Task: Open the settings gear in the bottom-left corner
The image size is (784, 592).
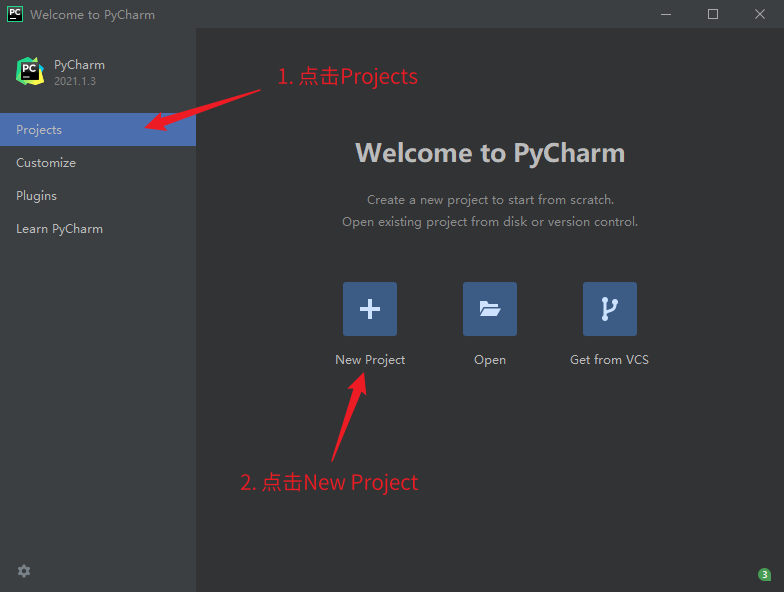Action: (24, 571)
